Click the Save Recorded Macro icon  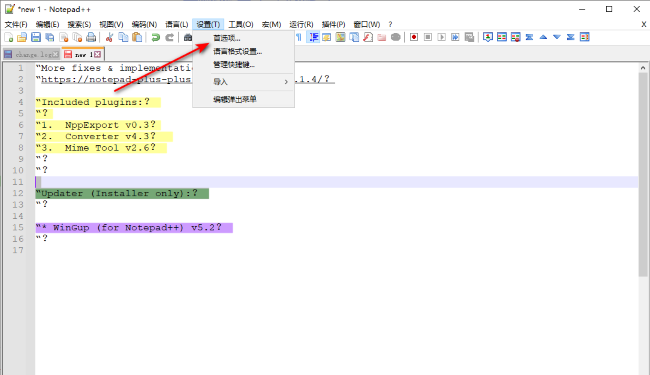tap(469, 37)
